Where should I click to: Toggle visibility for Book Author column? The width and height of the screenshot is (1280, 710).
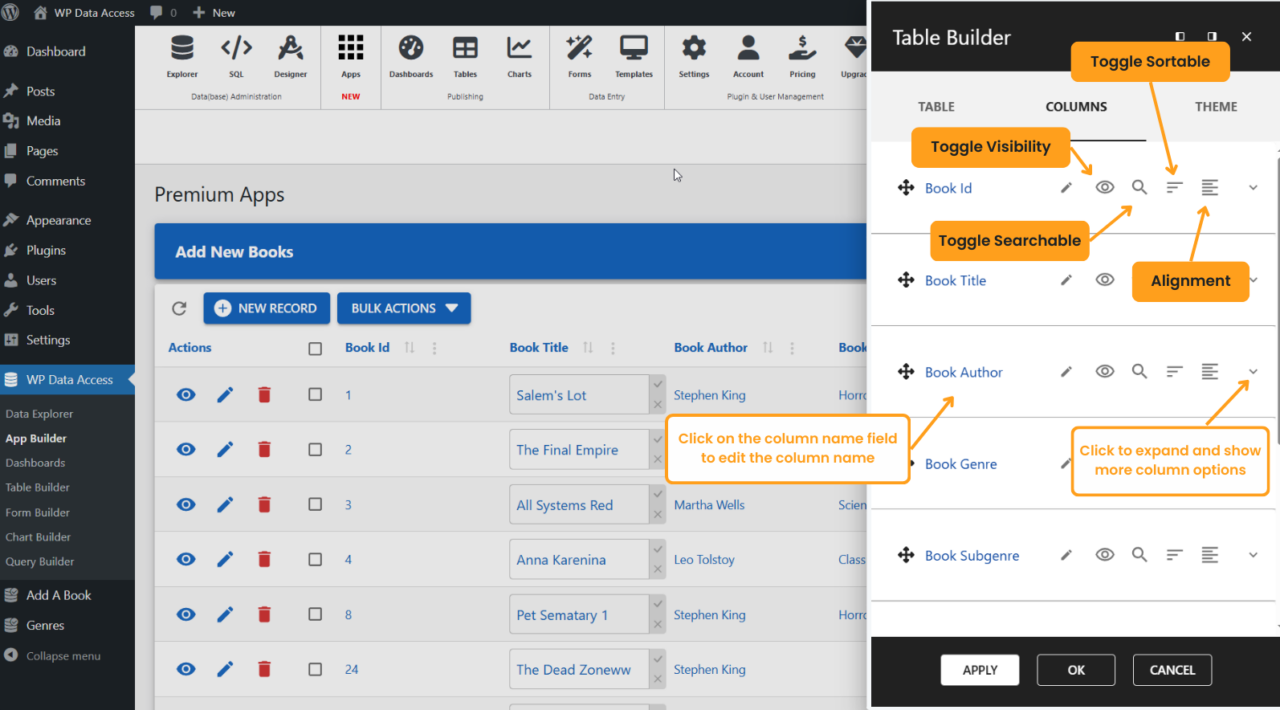[x=1105, y=372]
